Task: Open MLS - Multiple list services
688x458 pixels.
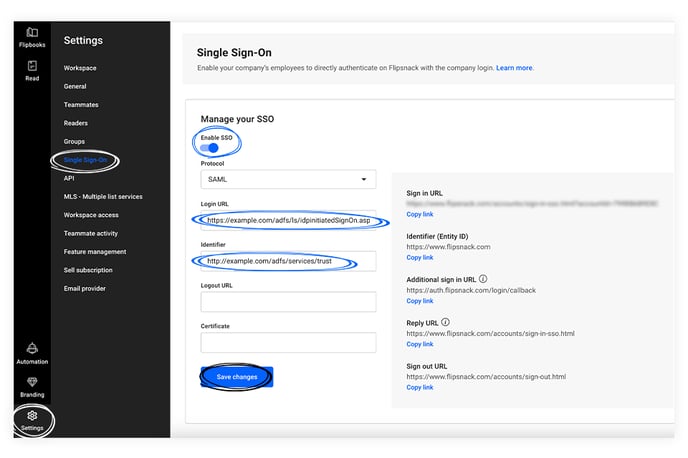Action: [103, 197]
